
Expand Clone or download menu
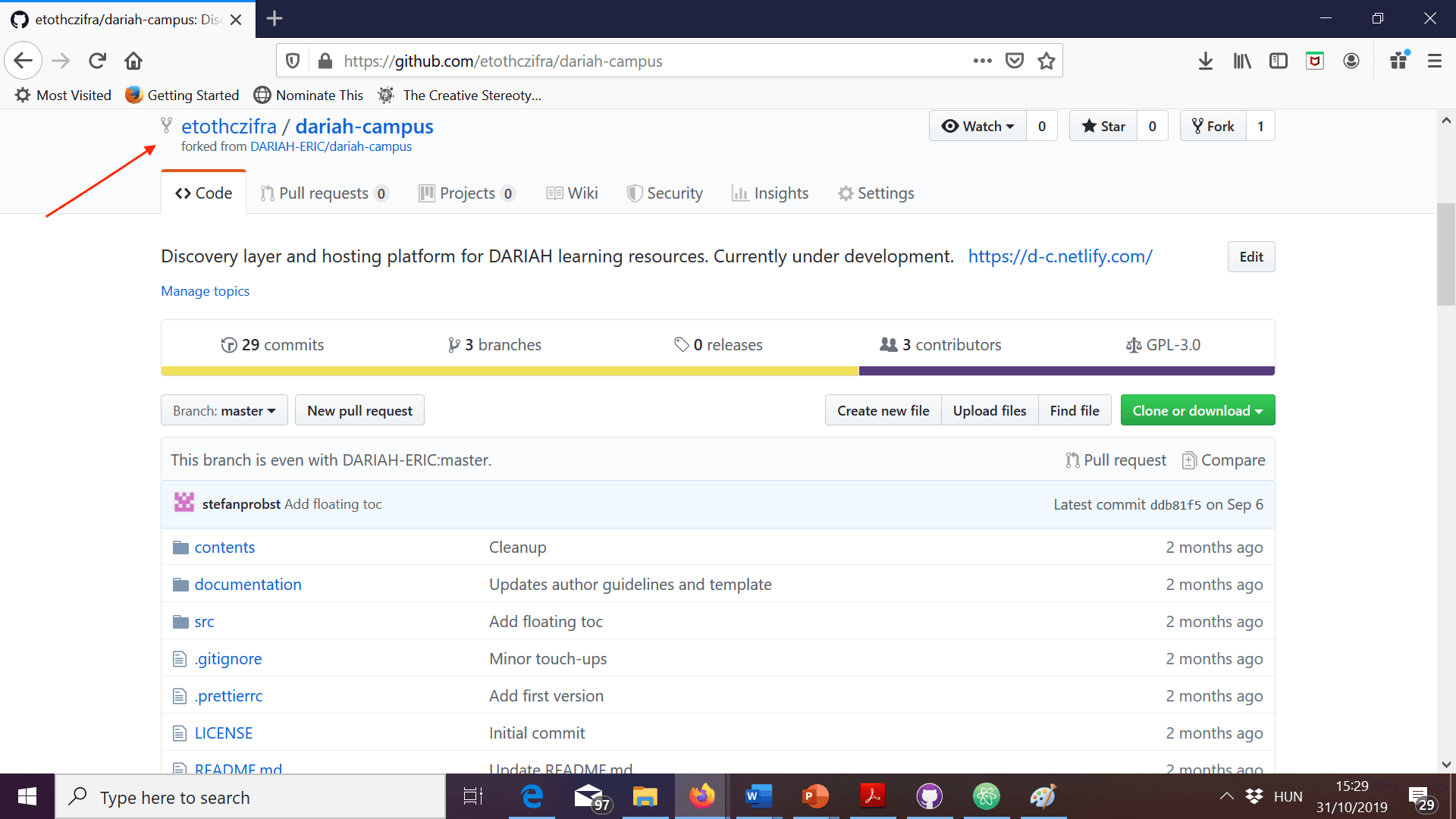pyautogui.click(x=1197, y=410)
